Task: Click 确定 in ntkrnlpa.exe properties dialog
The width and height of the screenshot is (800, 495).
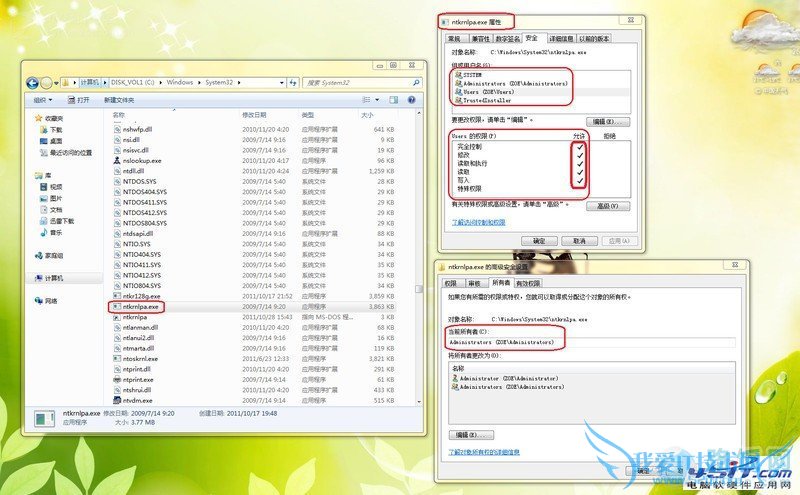Action: [x=539, y=241]
